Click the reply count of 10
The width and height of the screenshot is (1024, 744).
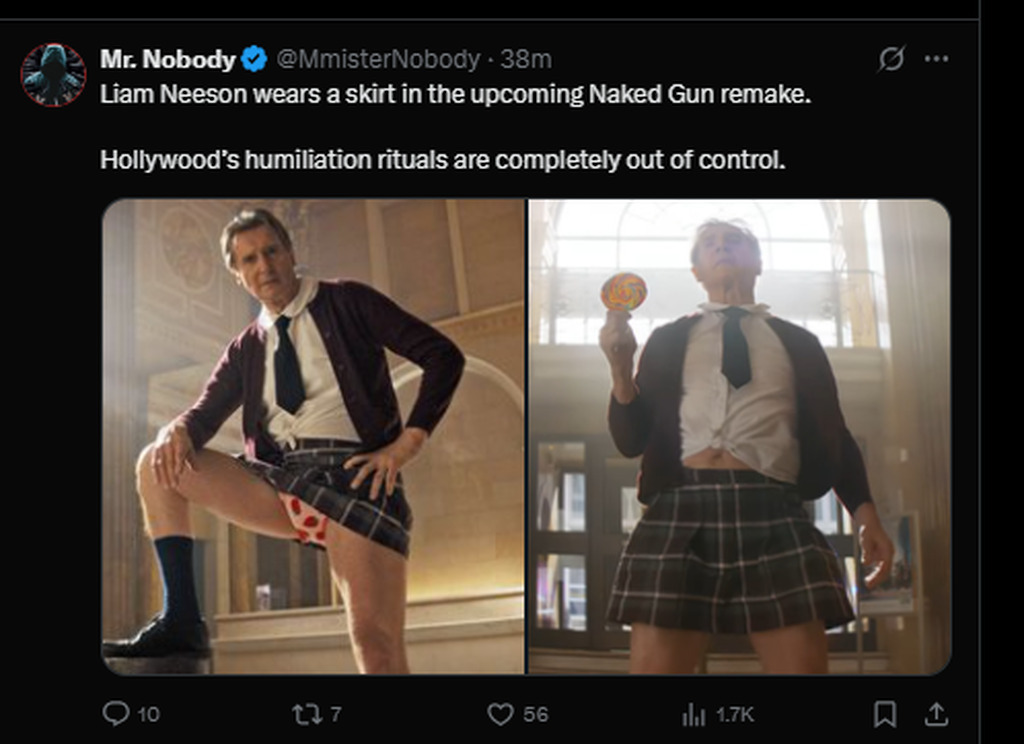148,714
